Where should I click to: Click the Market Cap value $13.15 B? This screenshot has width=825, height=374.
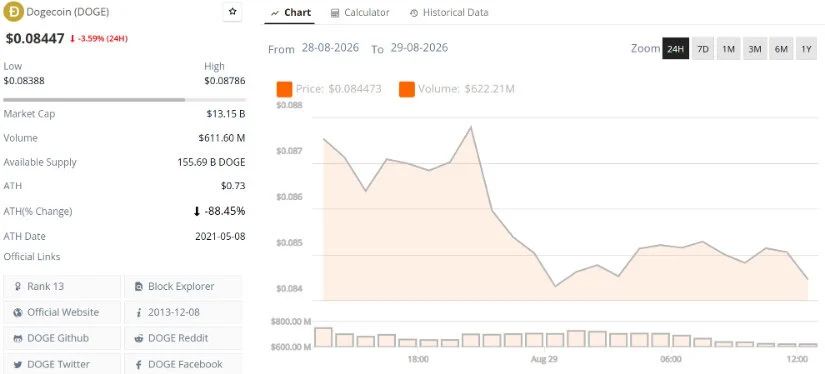point(226,114)
